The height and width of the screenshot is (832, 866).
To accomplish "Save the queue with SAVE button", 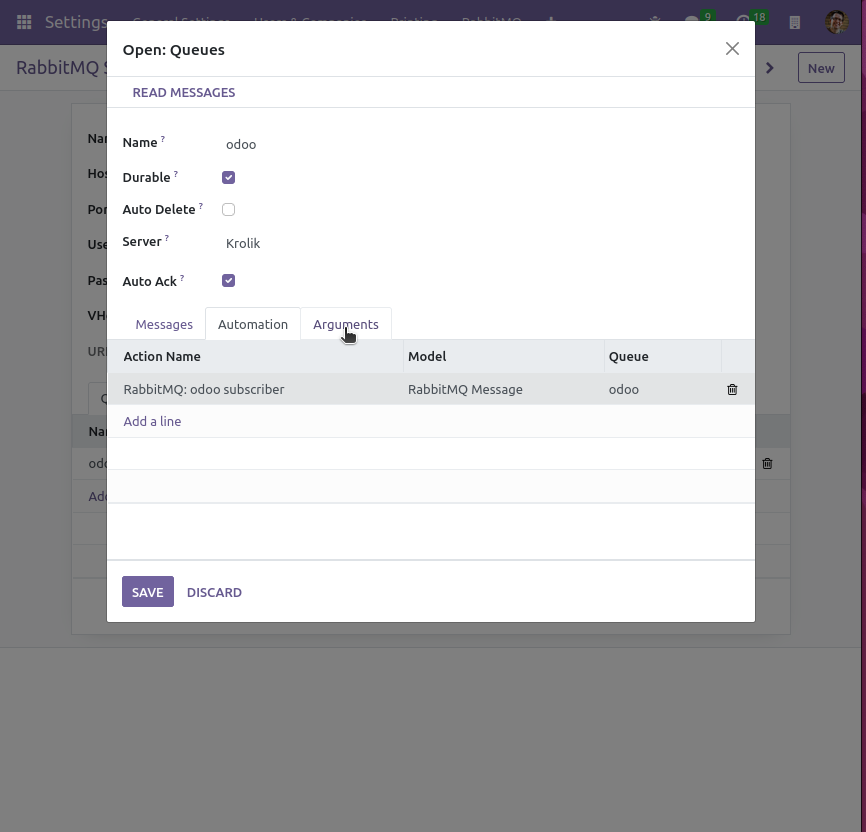I will click(147, 592).
